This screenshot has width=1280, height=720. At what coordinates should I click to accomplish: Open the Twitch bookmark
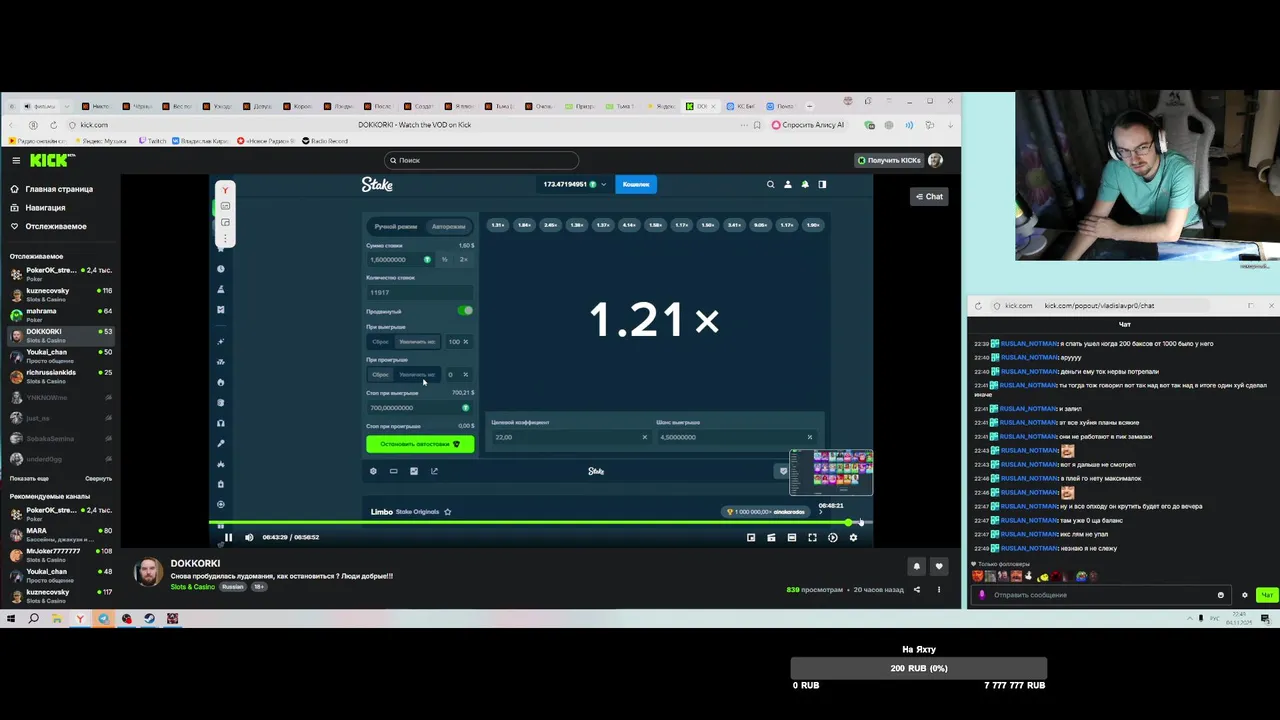pos(153,141)
